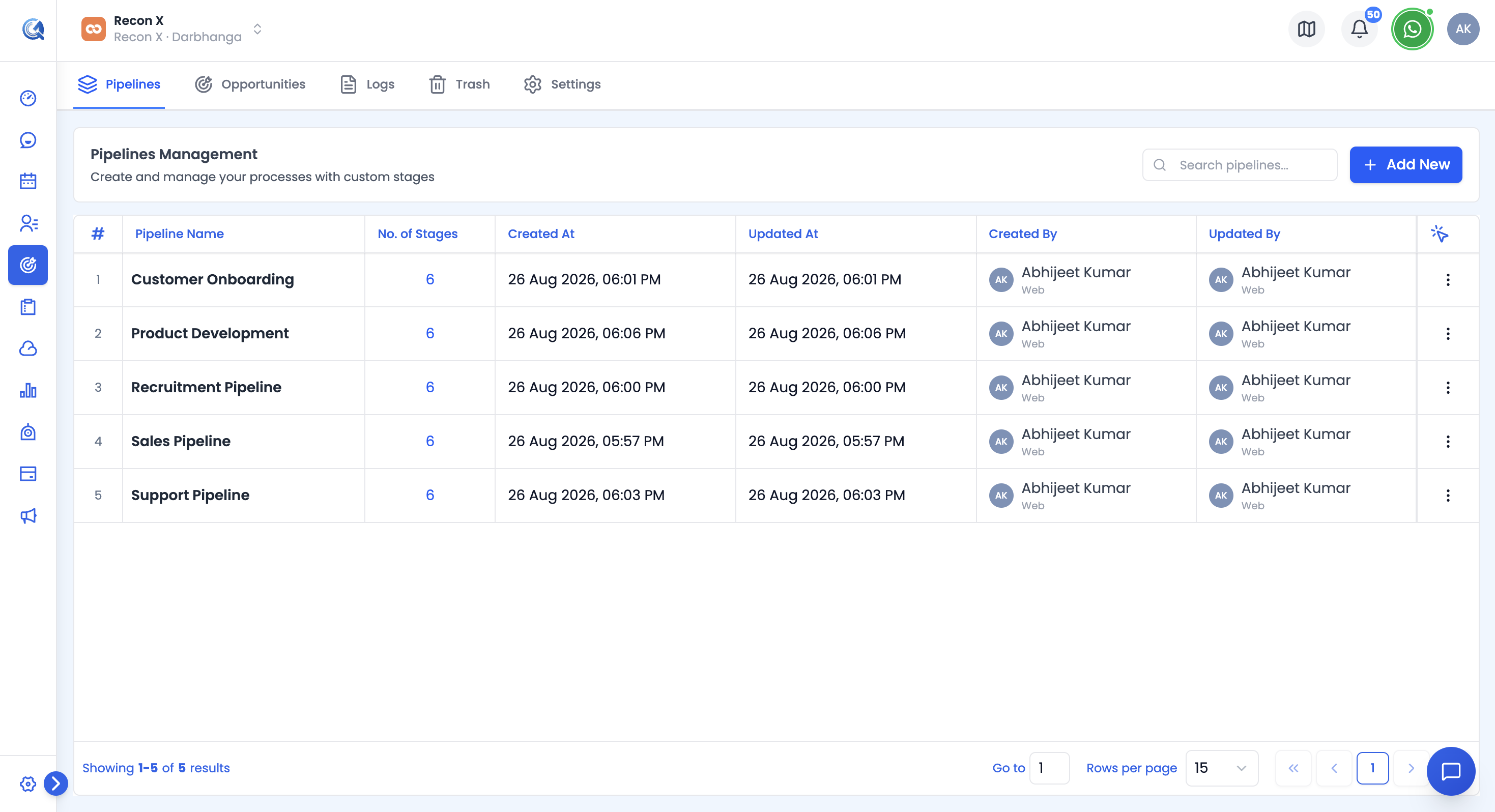The width and height of the screenshot is (1495, 812).
Task: Open actions menu for Product Development
Action: [1447, 334]
